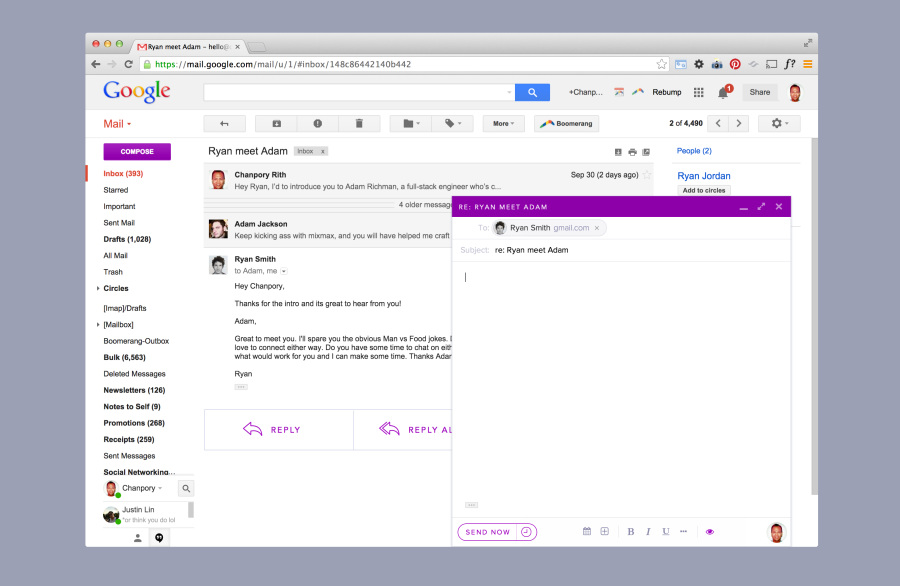Apply underline formatting in compose
This screenshot has width=900, height=586.
[x=666, y=531]
